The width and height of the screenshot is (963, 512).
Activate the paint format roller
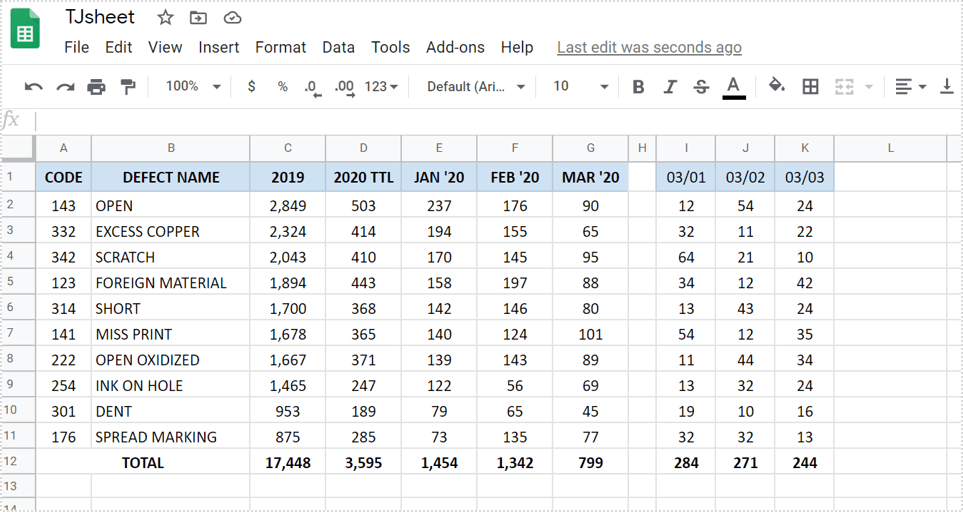(x=127, y=87)
